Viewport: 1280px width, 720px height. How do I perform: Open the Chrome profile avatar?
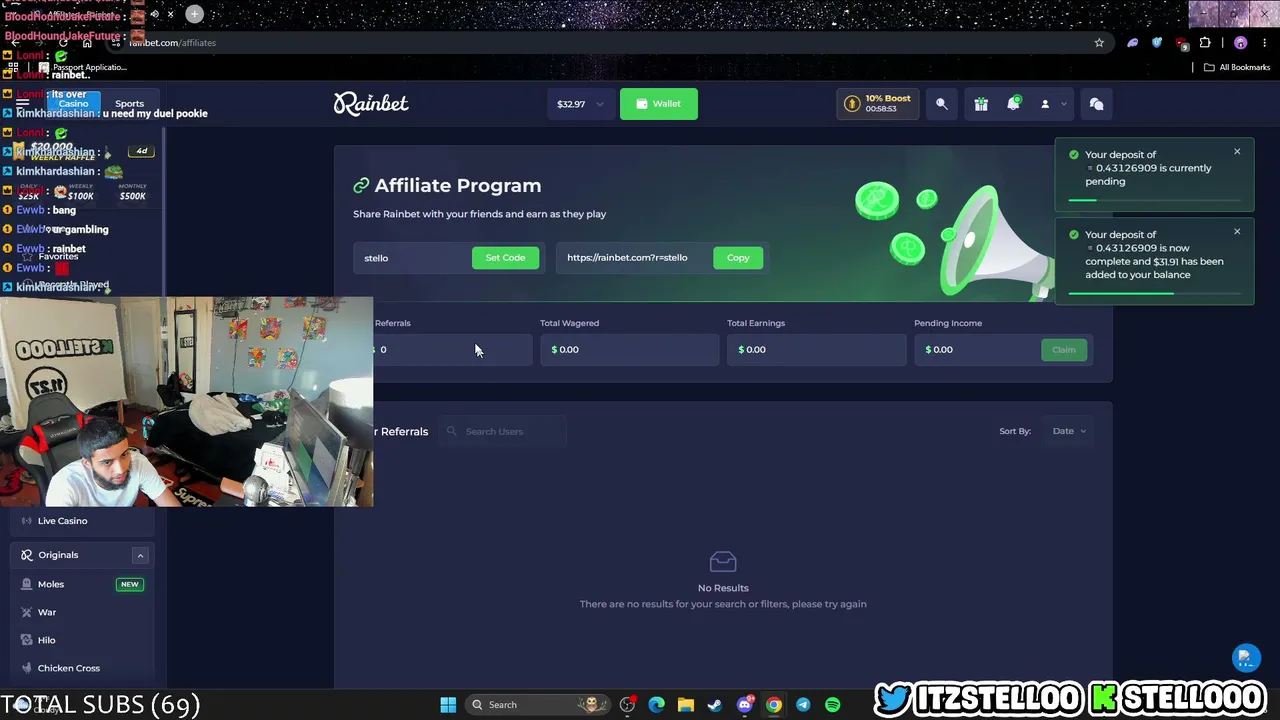1241,43
